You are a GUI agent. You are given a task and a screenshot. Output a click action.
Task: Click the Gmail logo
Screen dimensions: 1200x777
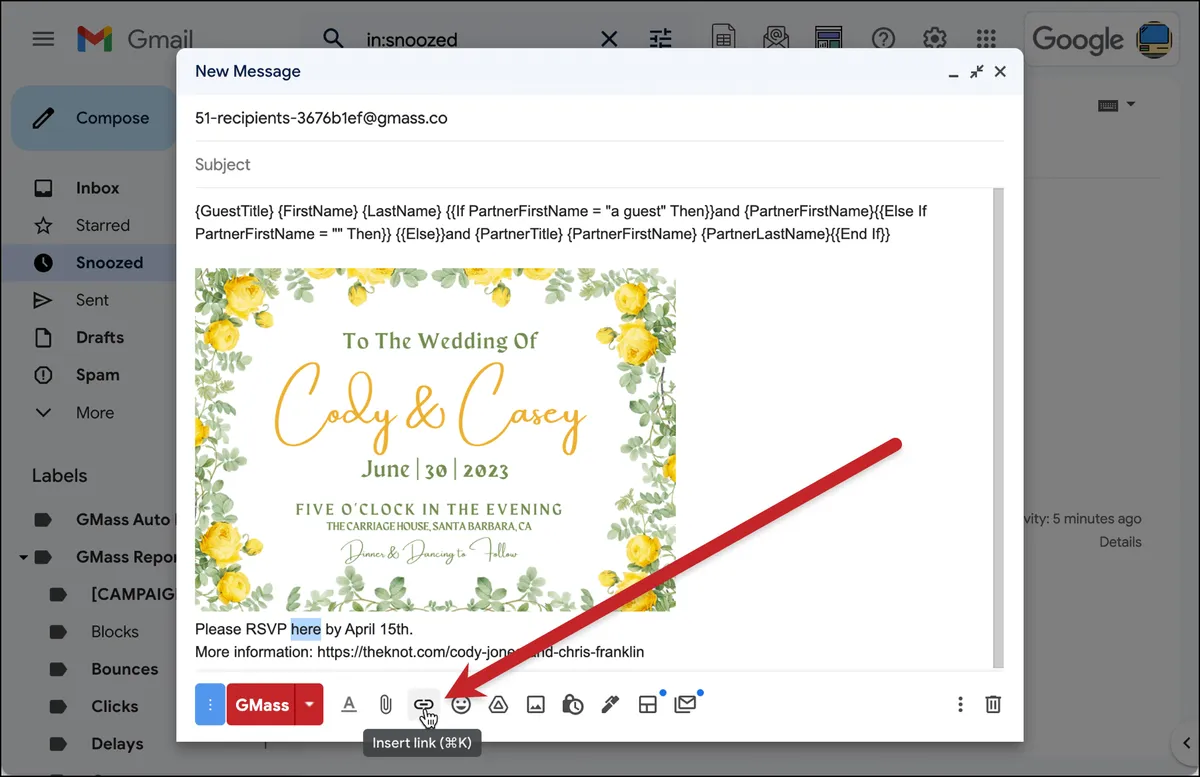[x=134, y=39]
